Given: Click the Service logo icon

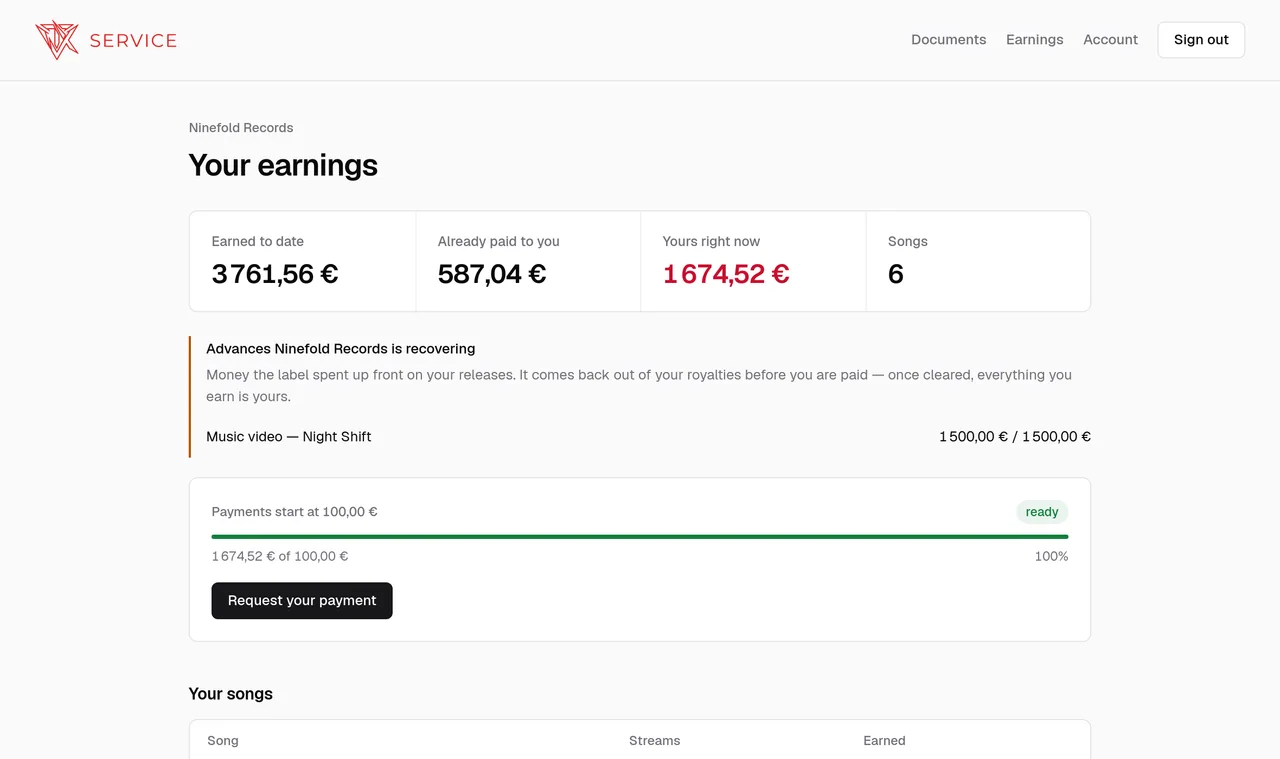Looking at the screenshot, I should click(x=57, y=40).
